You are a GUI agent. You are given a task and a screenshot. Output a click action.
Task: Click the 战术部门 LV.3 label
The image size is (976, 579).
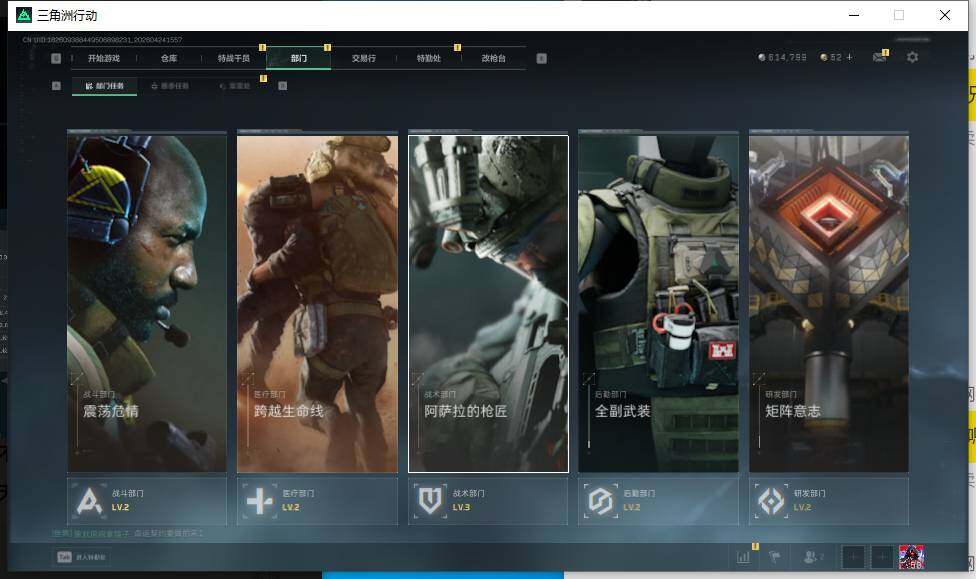click(461, 507)
